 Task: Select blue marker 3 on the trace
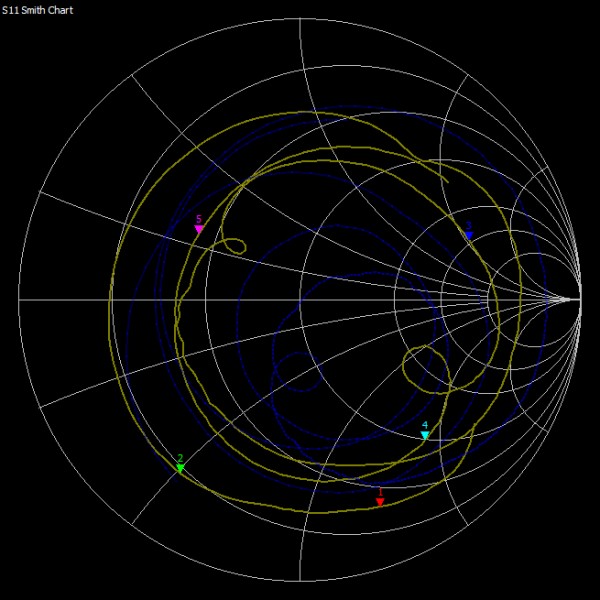(469, 235)
